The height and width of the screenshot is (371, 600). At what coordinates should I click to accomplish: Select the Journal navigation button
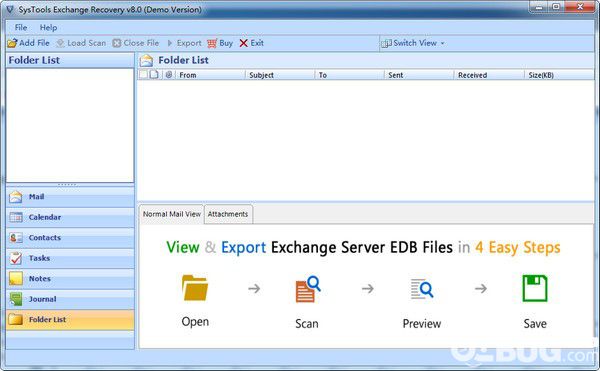70,299
